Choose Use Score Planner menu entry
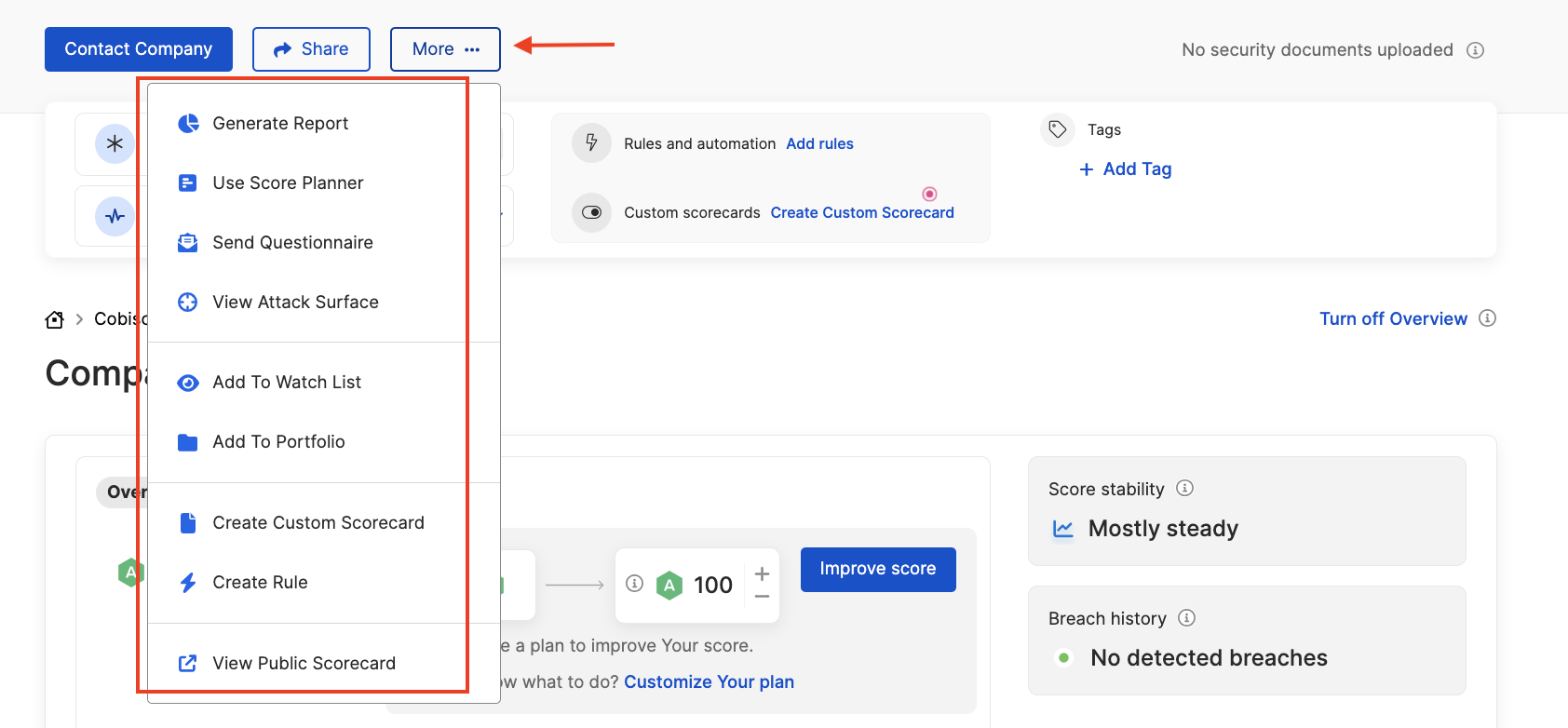The image size is (1568, 728). 324,183
